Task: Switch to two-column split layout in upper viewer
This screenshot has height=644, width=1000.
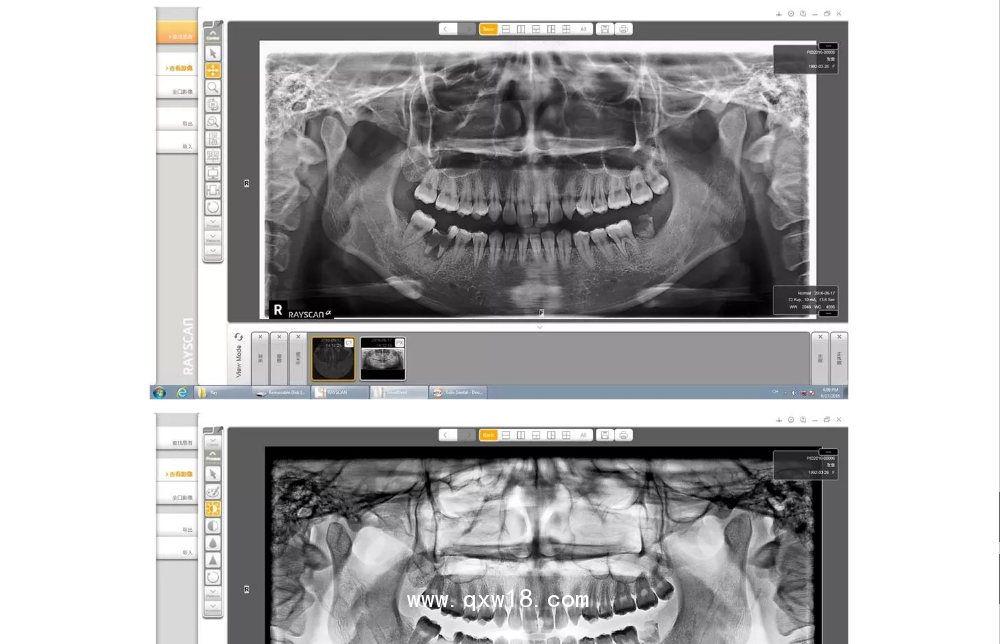Action: tap(521, 29)
